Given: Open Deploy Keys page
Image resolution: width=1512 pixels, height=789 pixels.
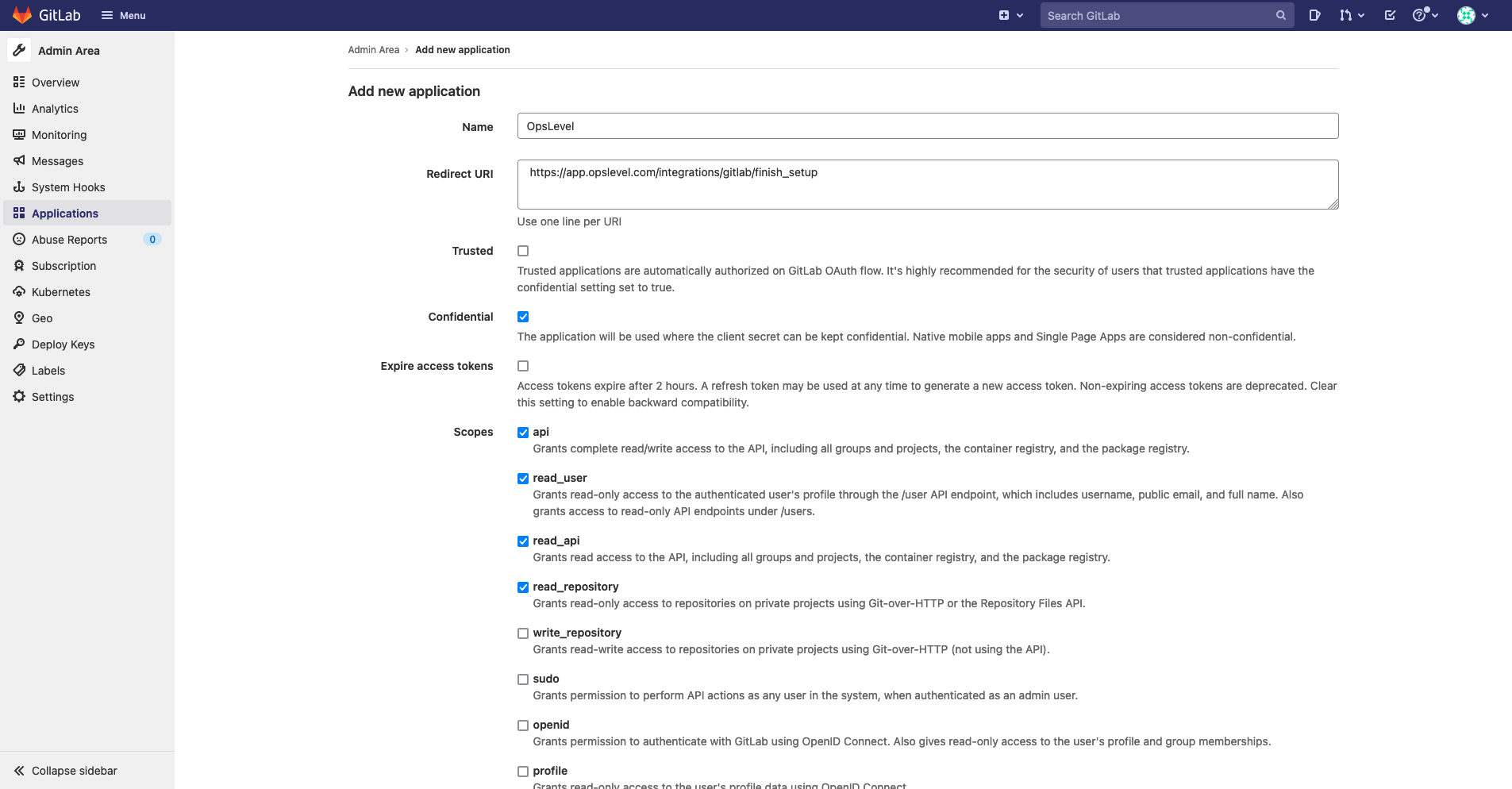Looking at the screenshot, I should click(x=87, y=344).
